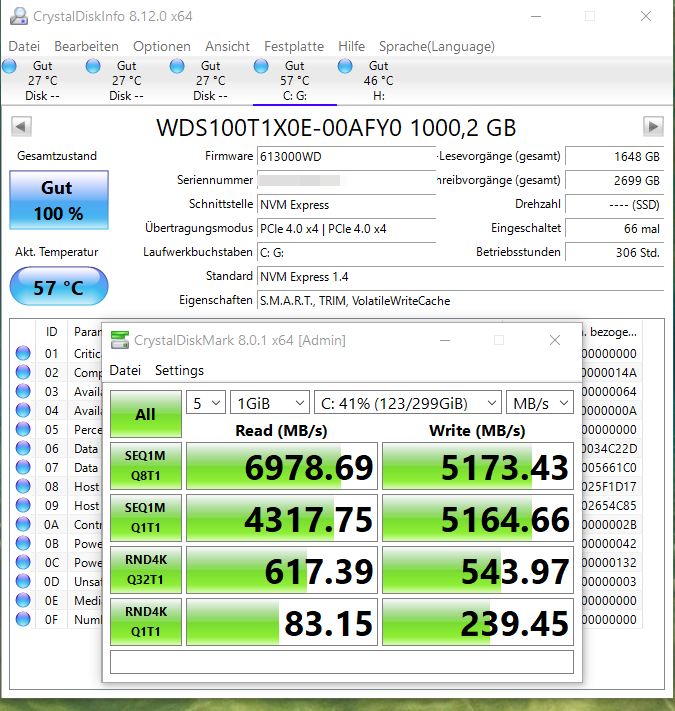Click the Betriebsstunden value 306 Std.
This screenshot has width=675, height=711.
(x=615, y=253)
